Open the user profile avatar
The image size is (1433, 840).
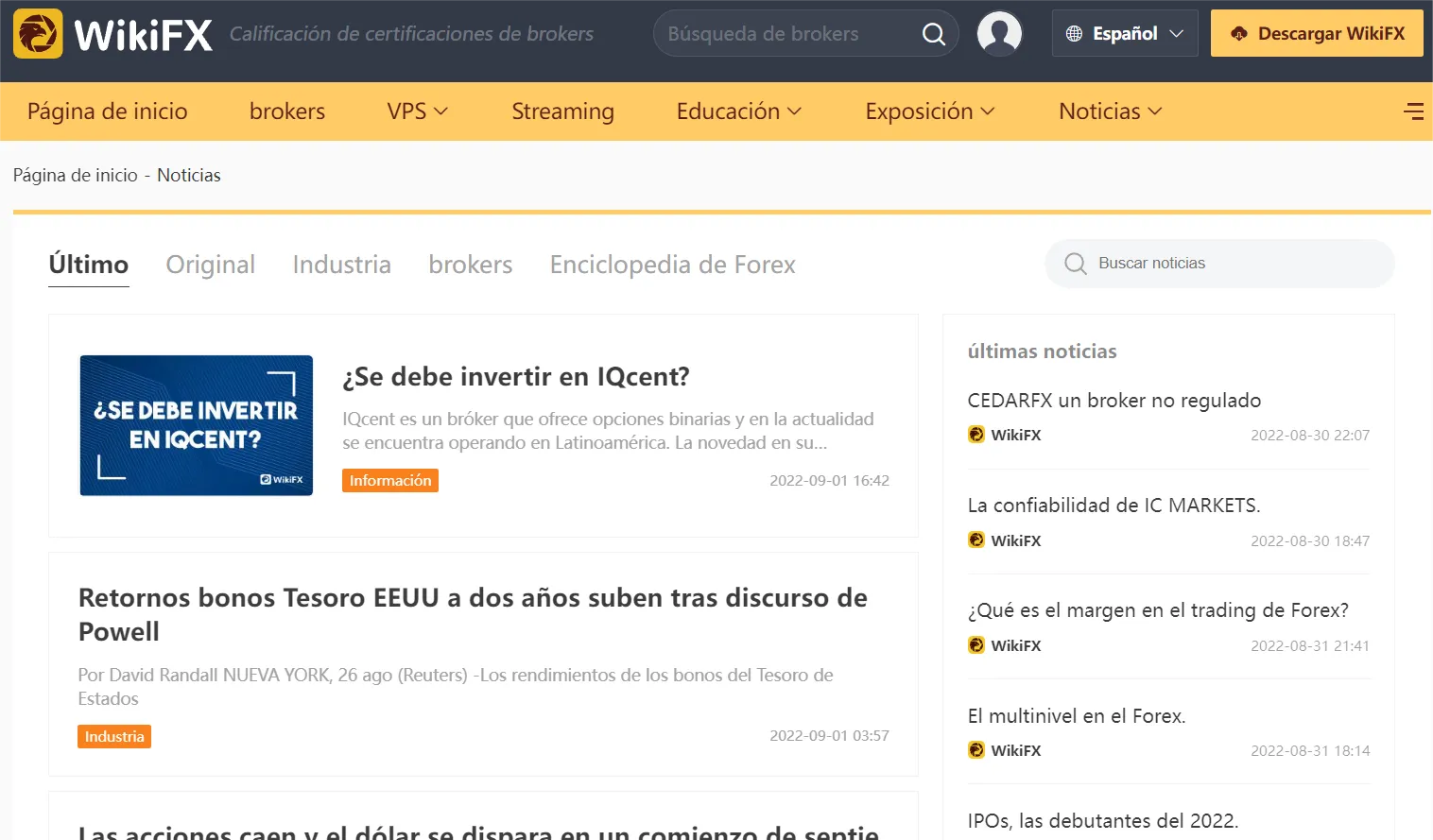click(999, 33)
